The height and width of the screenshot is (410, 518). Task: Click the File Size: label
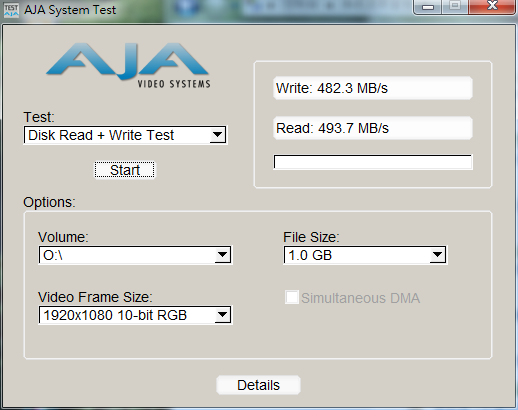(x=311, y=237)
